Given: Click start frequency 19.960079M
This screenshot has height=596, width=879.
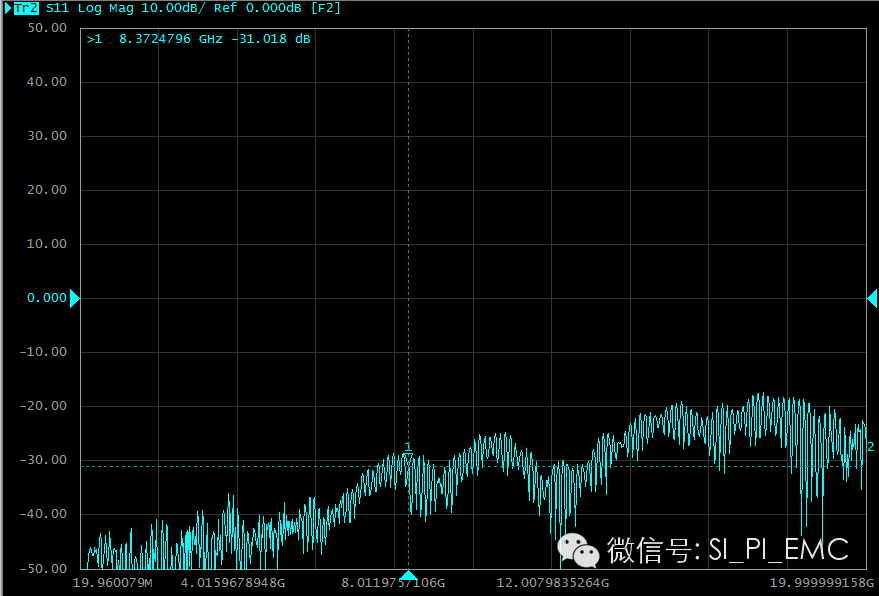Looking at the screenshot, I should [114, 583].
